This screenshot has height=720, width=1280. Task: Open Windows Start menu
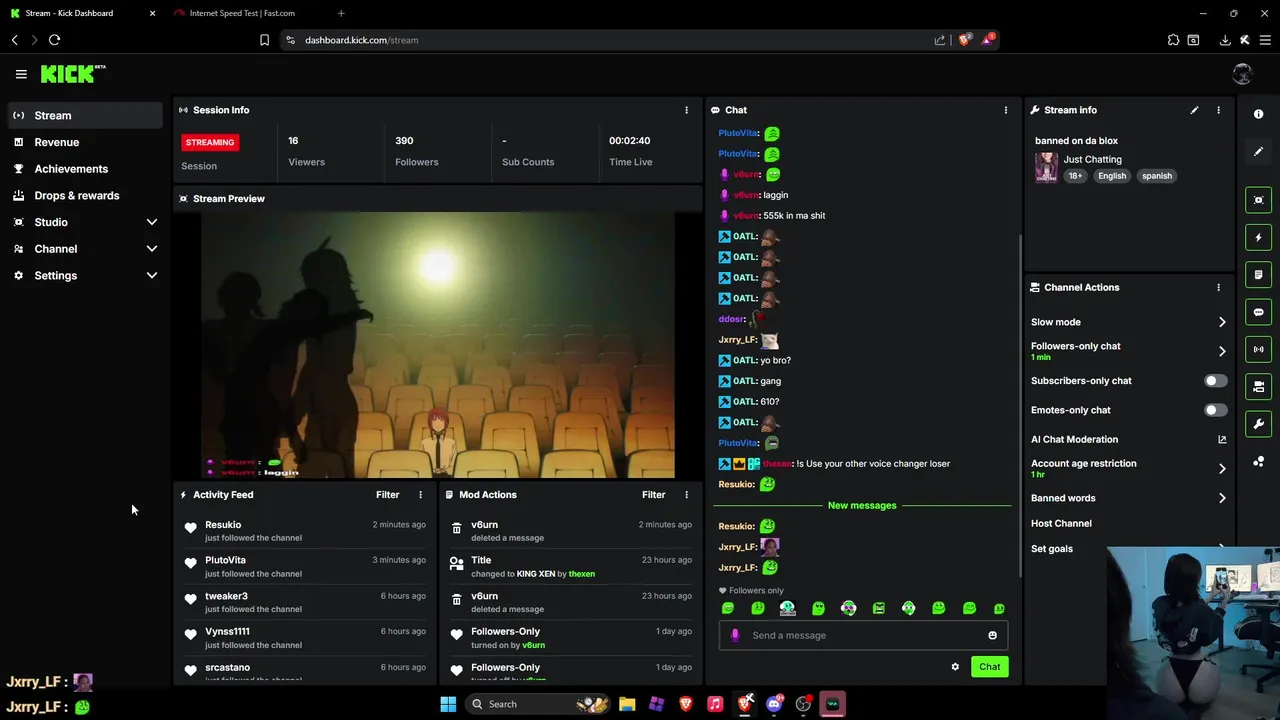click(x=448, y=704)
